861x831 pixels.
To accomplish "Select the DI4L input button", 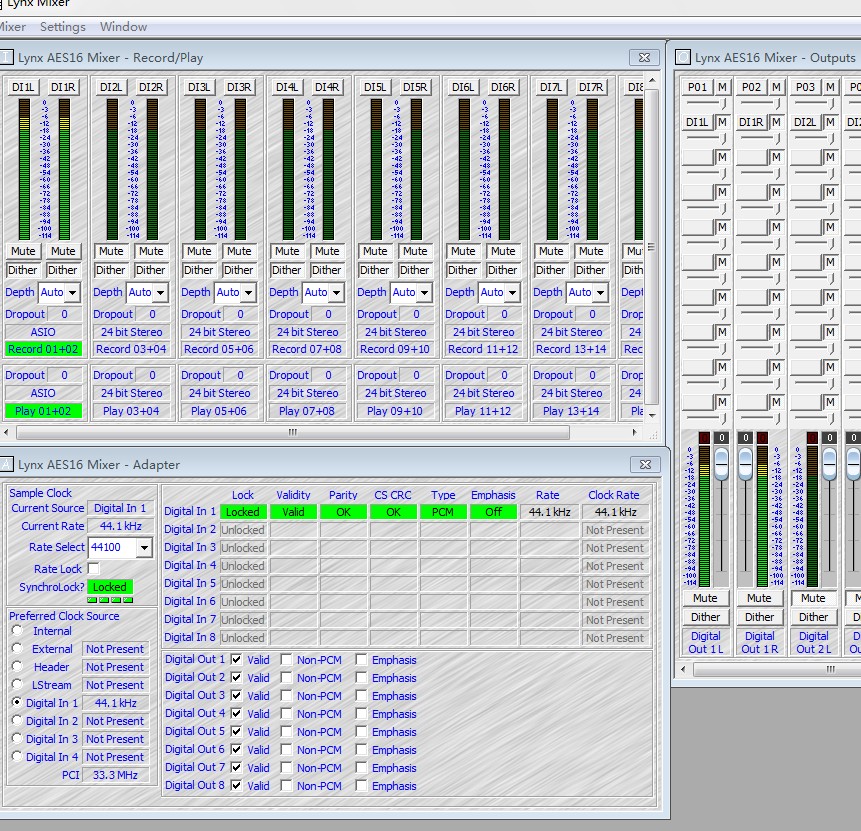I will (287, 87).
